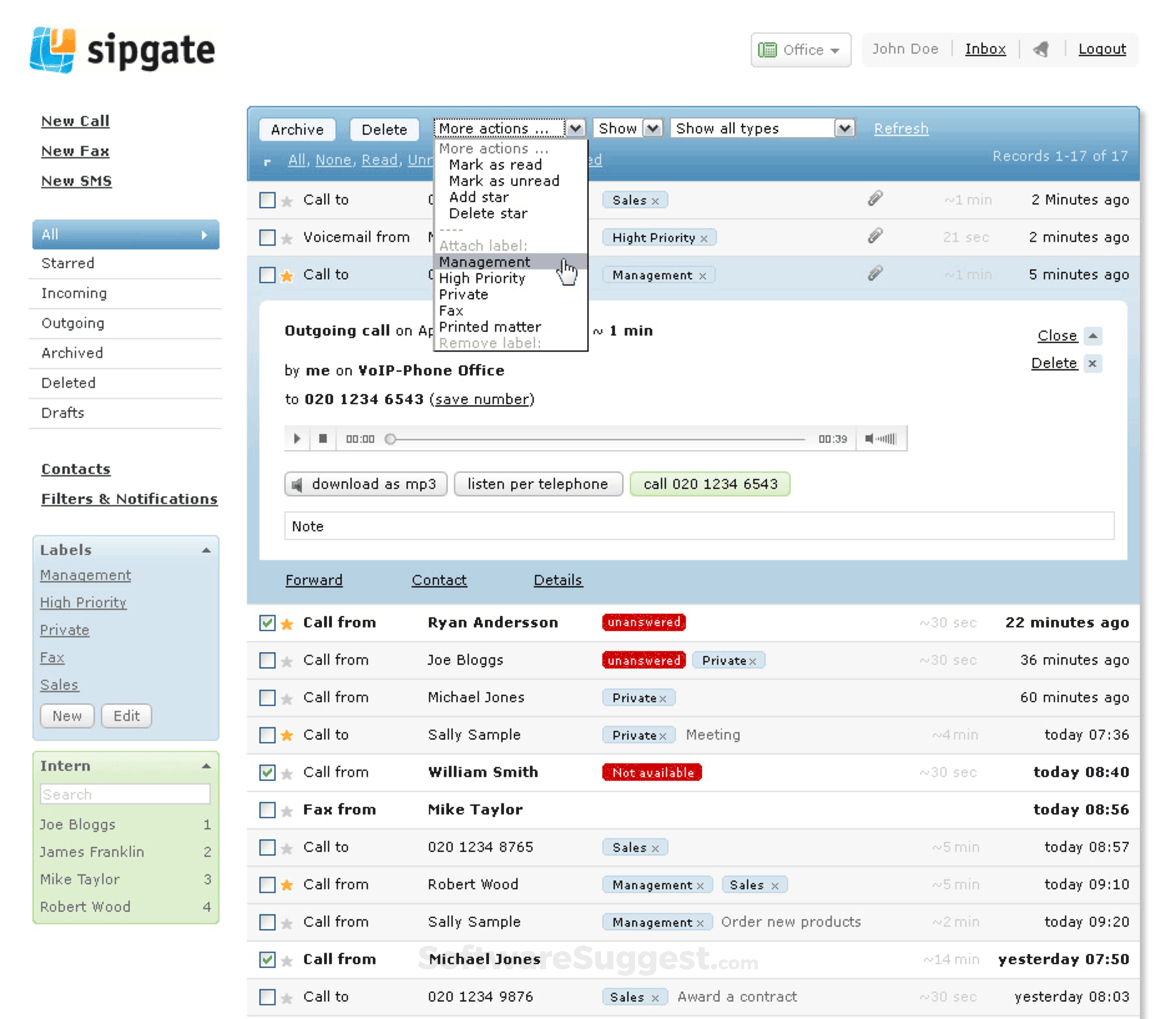Attach the High Priority label from the menu
This screenshot has height=1019, width=1176.
coord(481,278)
